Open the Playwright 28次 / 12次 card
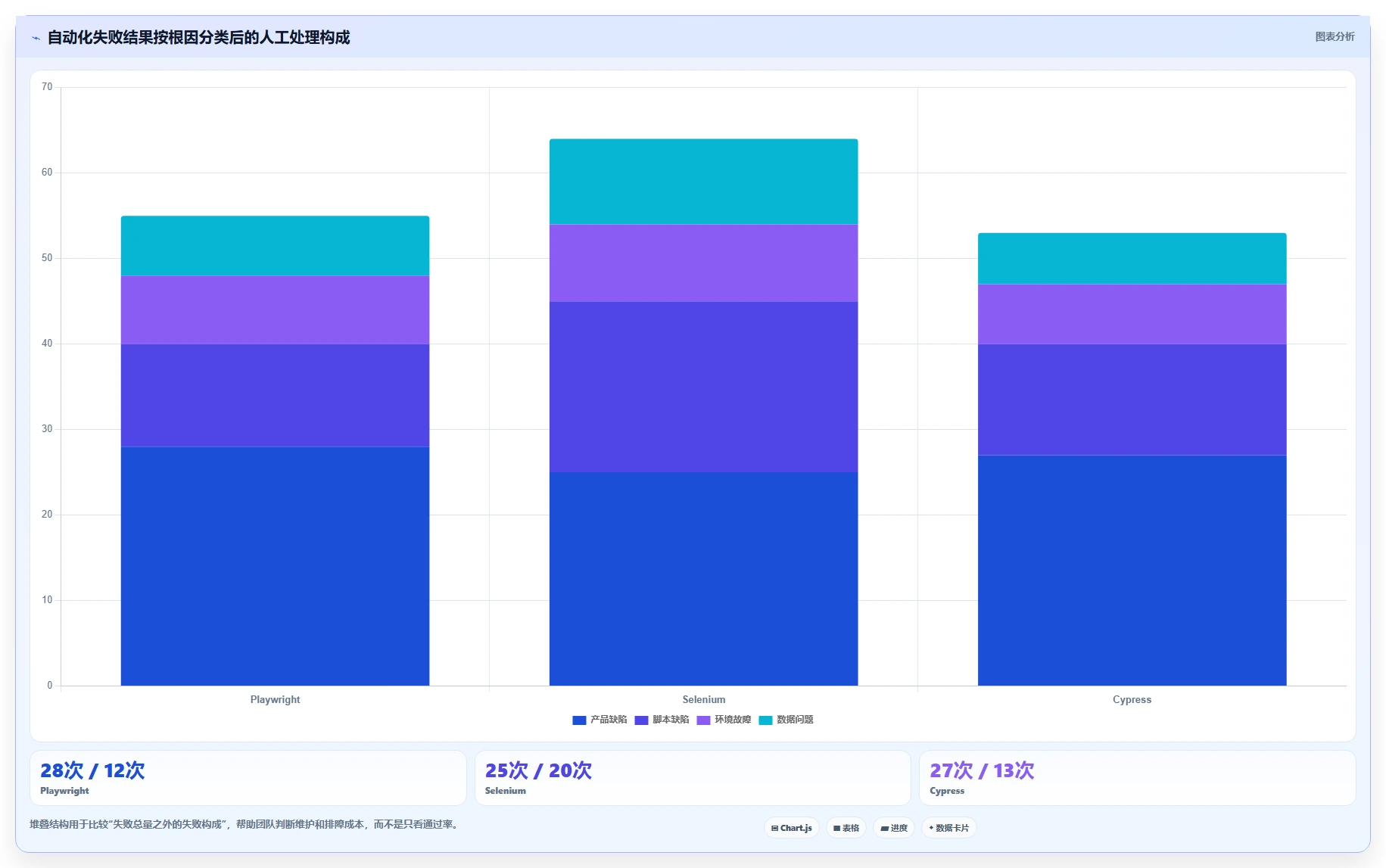This screenshot has width=1386, height=868. point(248,778)
